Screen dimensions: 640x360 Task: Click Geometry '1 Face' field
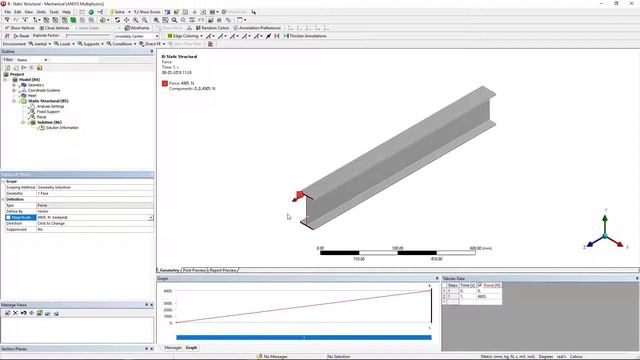coord(95,193)
